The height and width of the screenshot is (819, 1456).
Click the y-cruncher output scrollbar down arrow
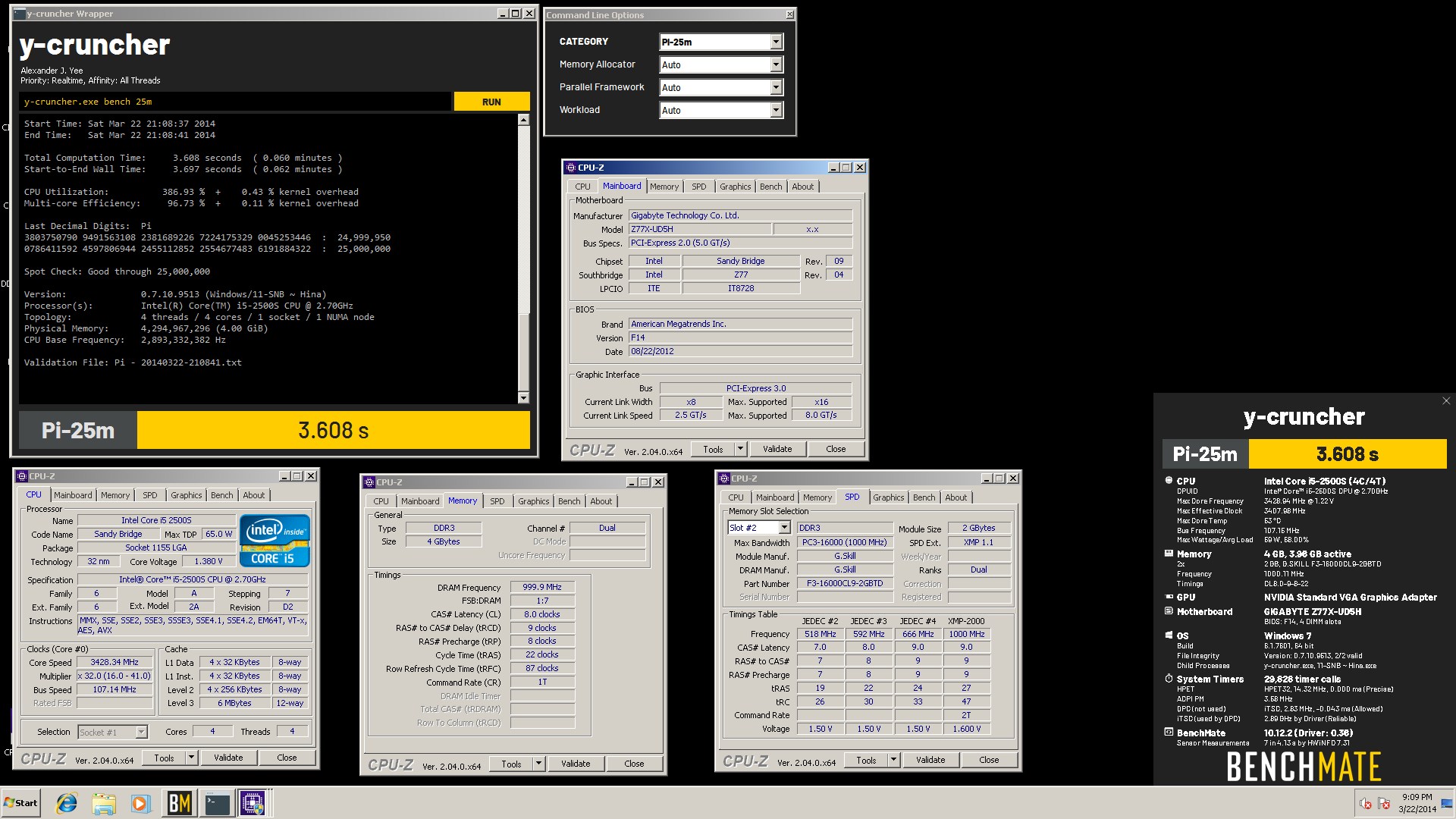click(x=523, y=398)
